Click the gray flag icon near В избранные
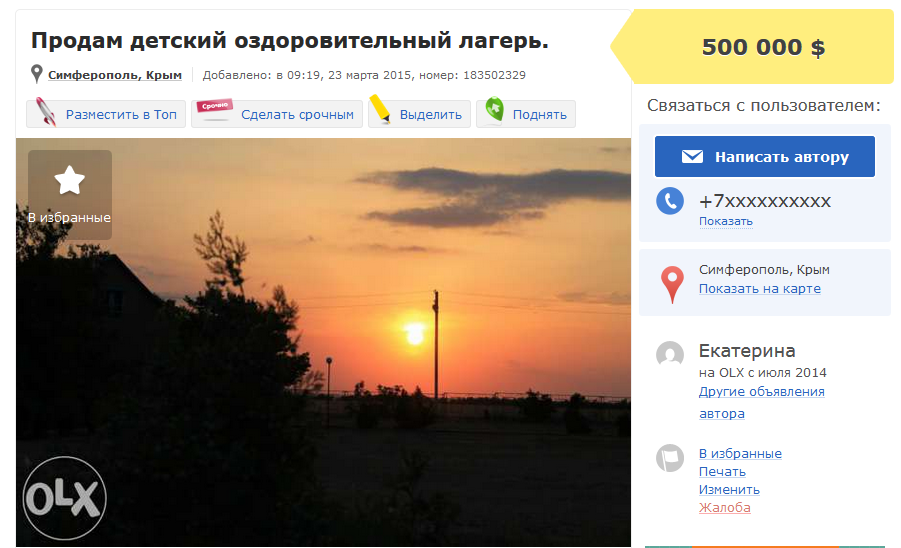Screen dimensions: 901x548 point(670,458)
